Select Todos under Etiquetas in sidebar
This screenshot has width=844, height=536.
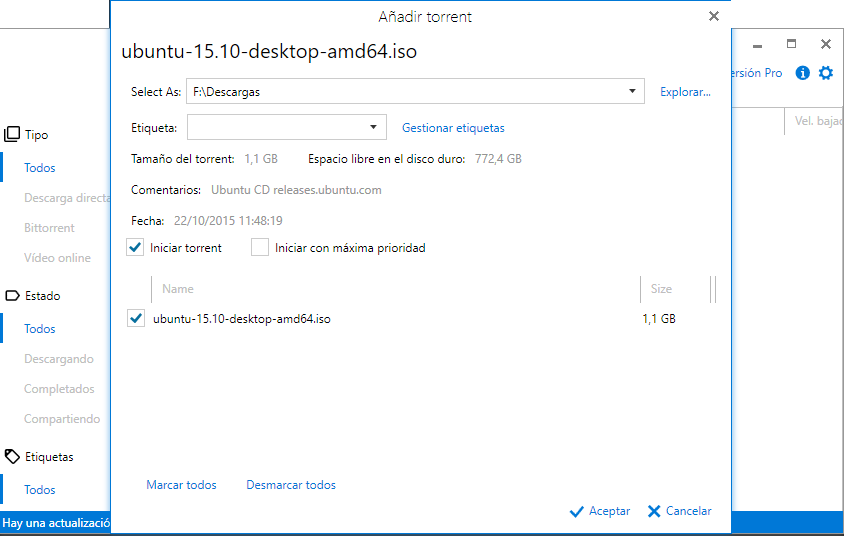pos(39,490)
